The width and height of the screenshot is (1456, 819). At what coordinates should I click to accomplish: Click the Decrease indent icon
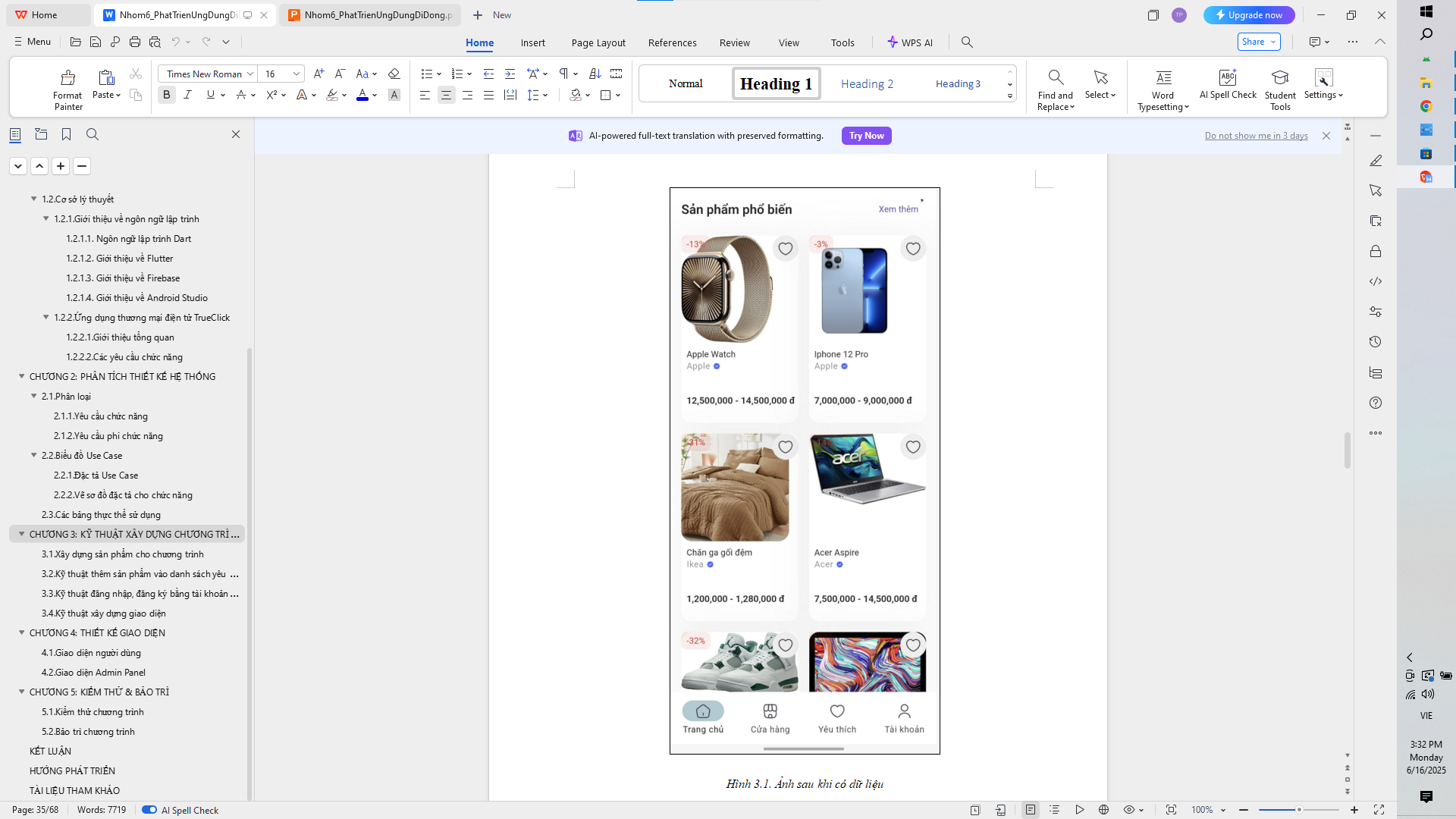tap(488, 74)
